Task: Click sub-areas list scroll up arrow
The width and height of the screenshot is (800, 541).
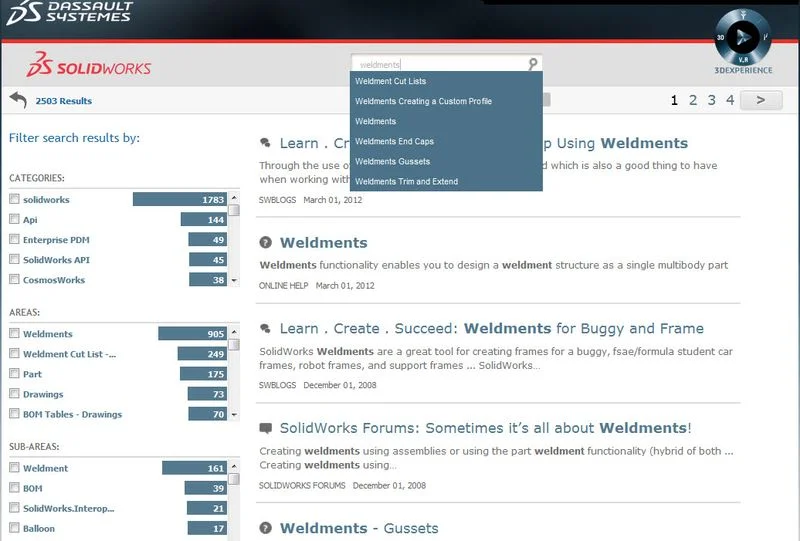Action: click(x=234, y=466)
